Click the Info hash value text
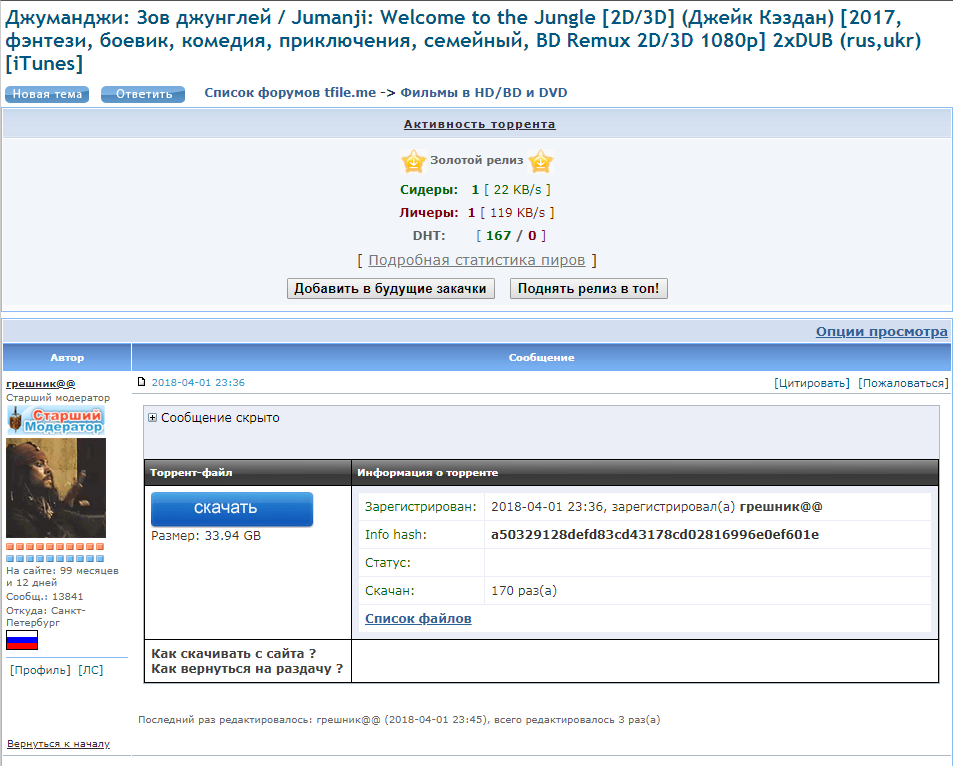The width and height of the screenshot is (953, 766). pos(655,534)
